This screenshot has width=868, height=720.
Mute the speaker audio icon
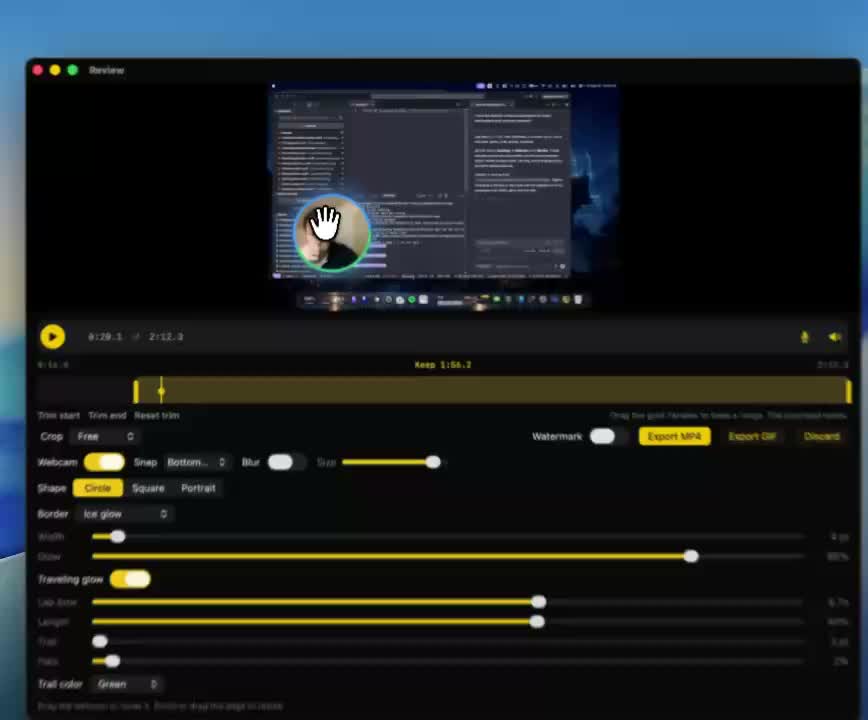[x=835, y=336]
